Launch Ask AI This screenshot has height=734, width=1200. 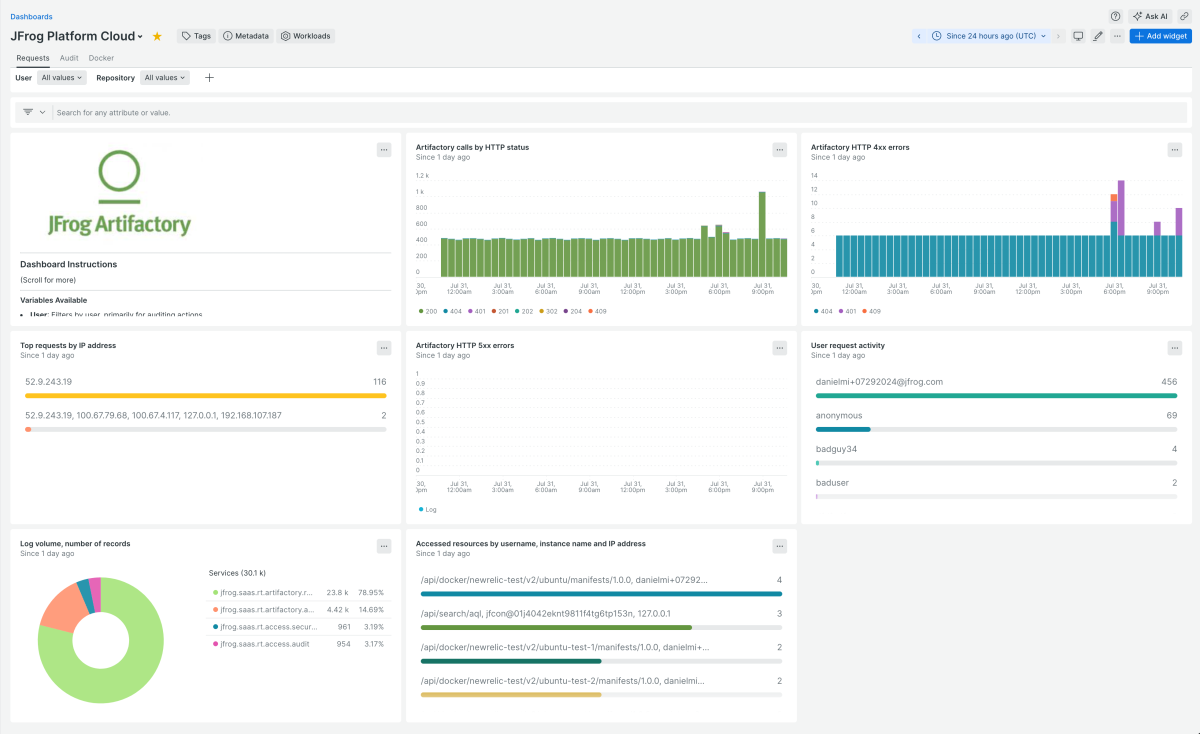pyautogui.click(x=1150, y=16)
